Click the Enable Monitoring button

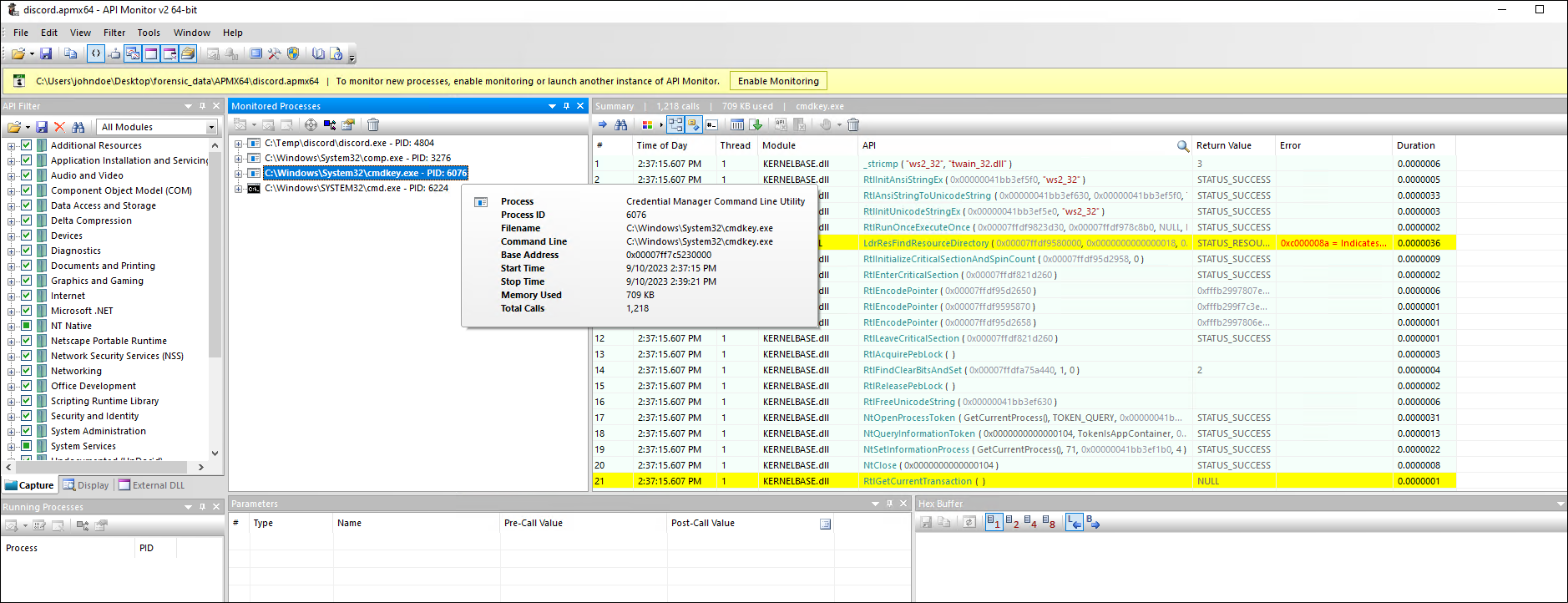[778, 81]
